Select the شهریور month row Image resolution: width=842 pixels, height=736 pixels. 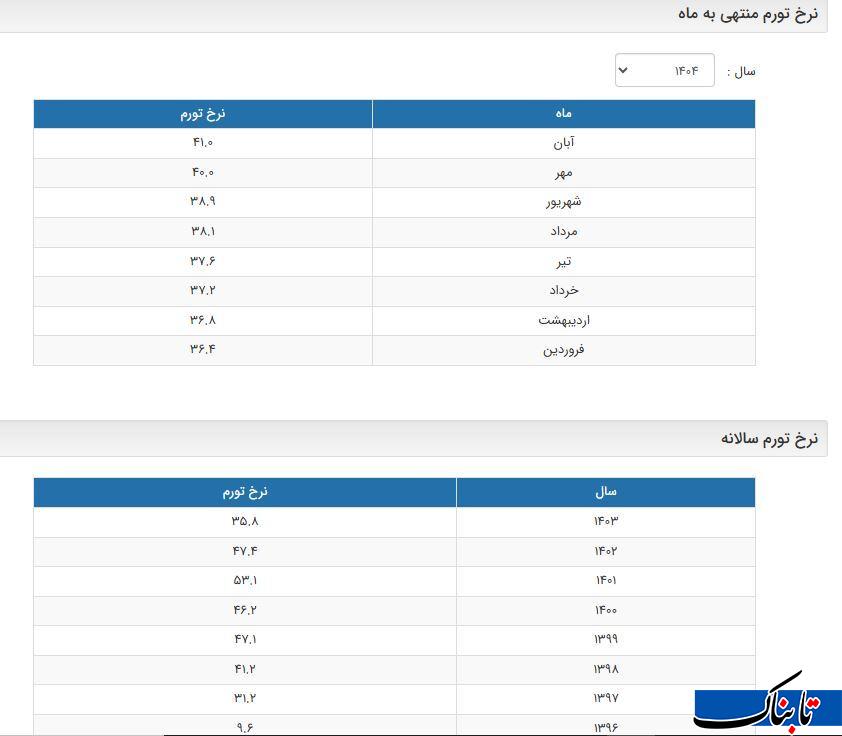pos(563,202)
